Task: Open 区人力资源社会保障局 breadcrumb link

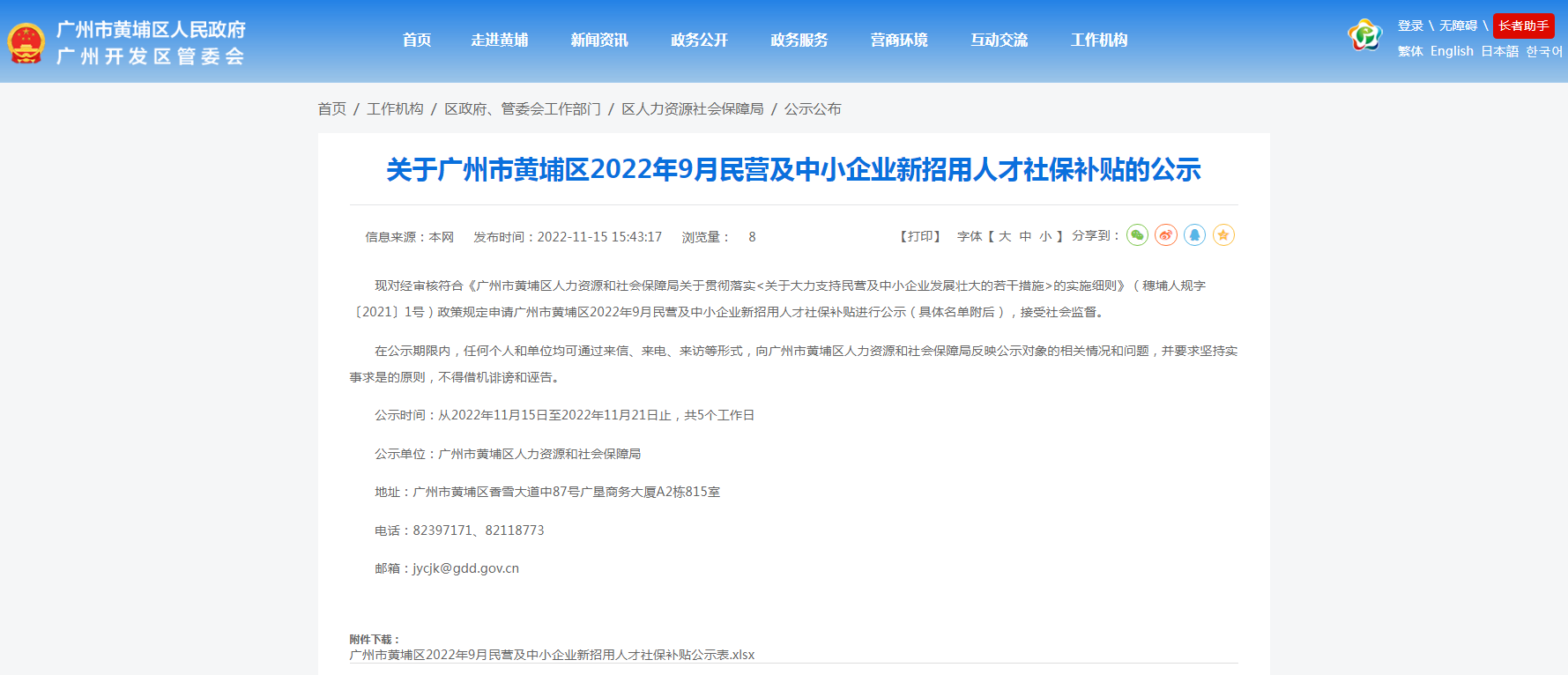Action: (x=693, y=109)
